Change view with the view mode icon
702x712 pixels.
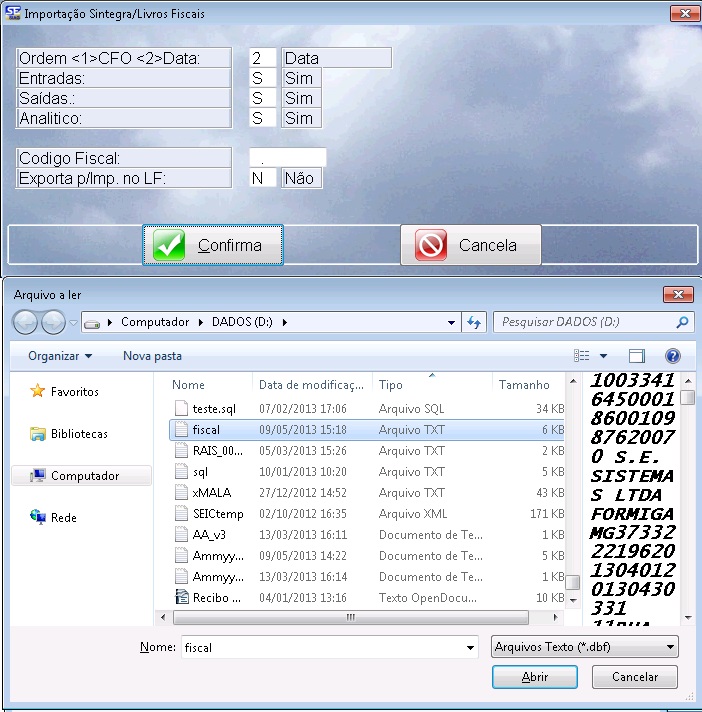coord(582,356)
